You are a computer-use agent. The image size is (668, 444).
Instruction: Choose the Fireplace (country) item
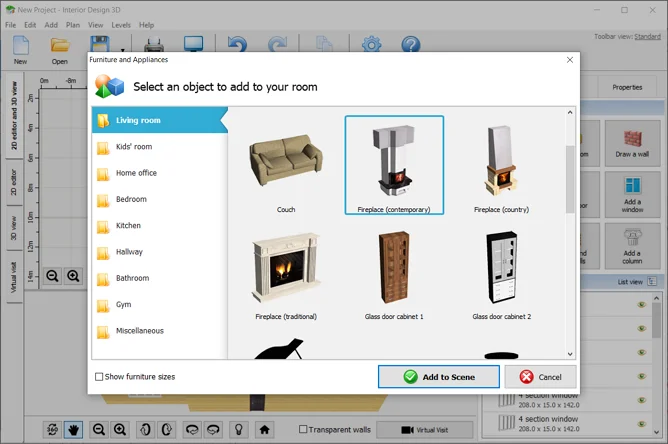pos(501,165)
